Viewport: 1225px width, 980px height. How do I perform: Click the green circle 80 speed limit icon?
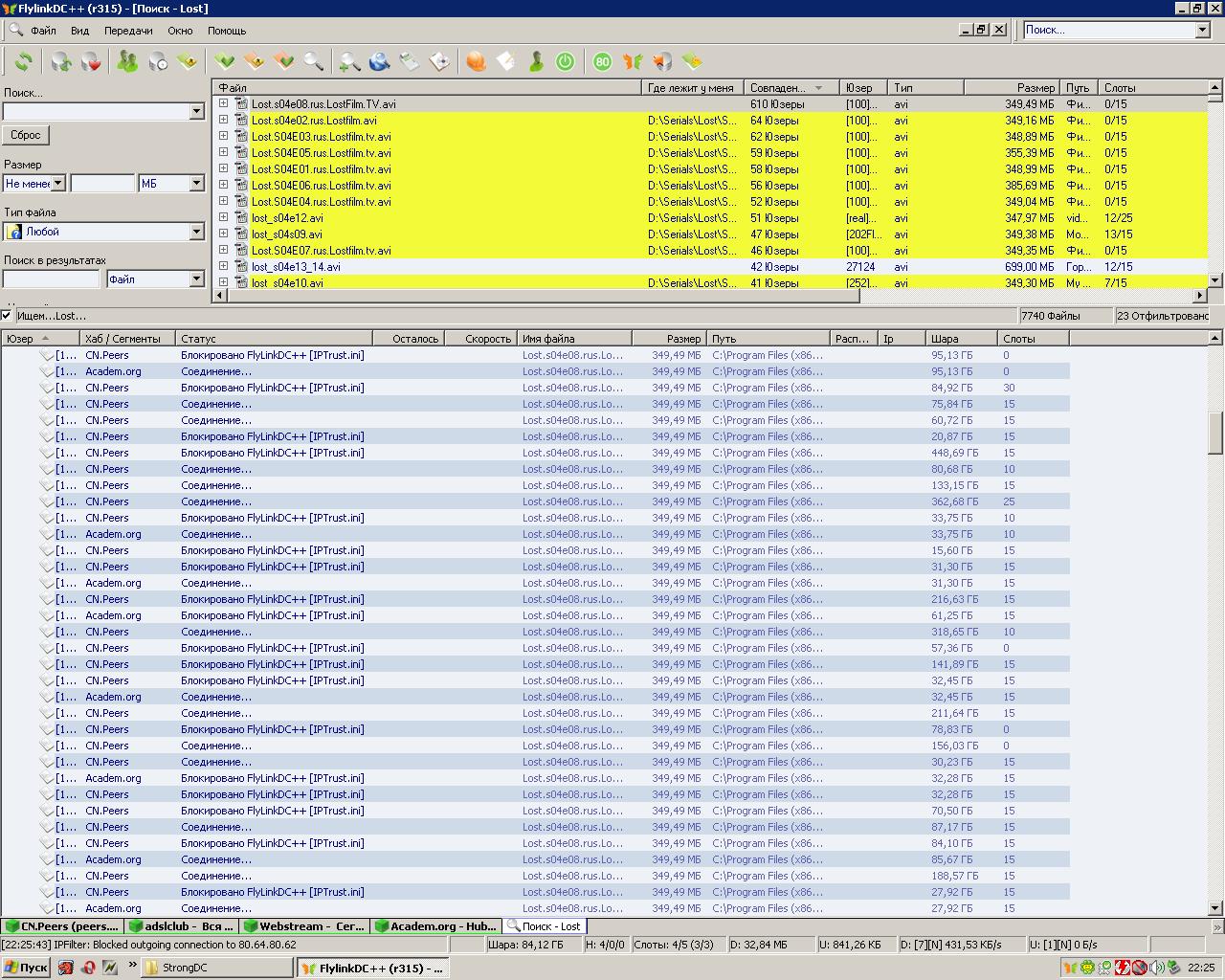[602, 62]
